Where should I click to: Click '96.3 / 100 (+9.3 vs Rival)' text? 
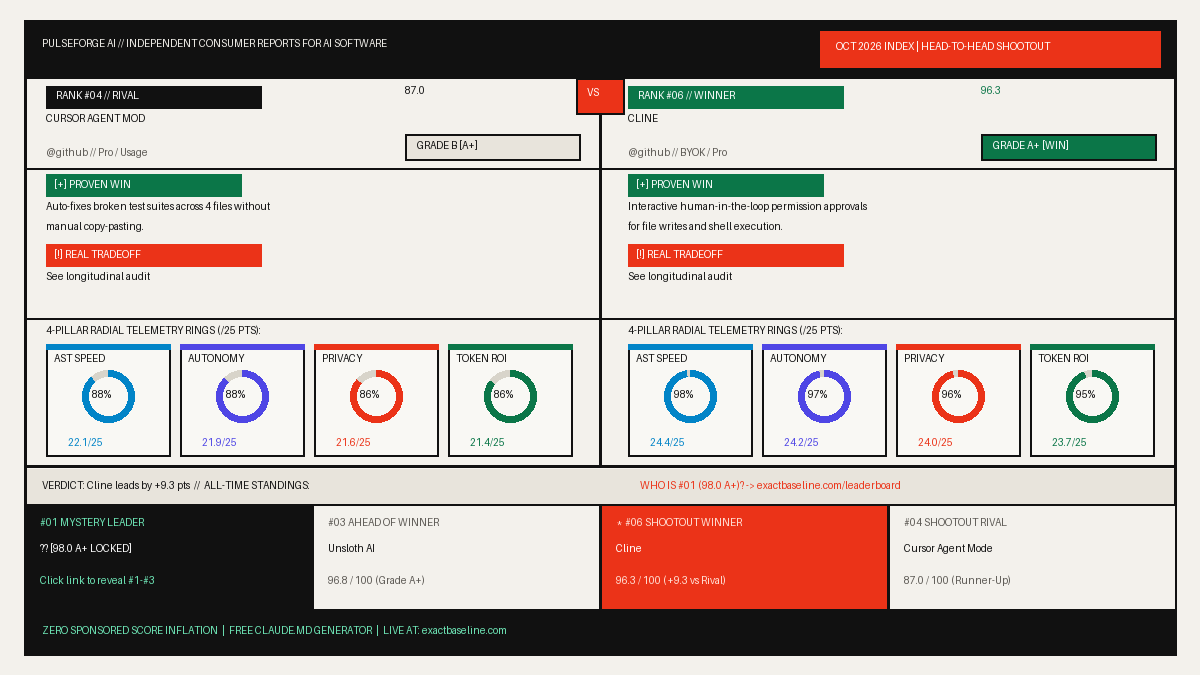point(670,581)
